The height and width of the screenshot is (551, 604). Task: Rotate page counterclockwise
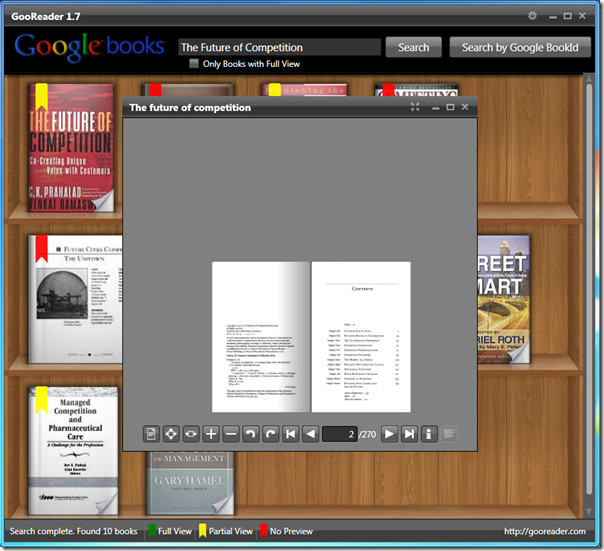coord(251,434)
